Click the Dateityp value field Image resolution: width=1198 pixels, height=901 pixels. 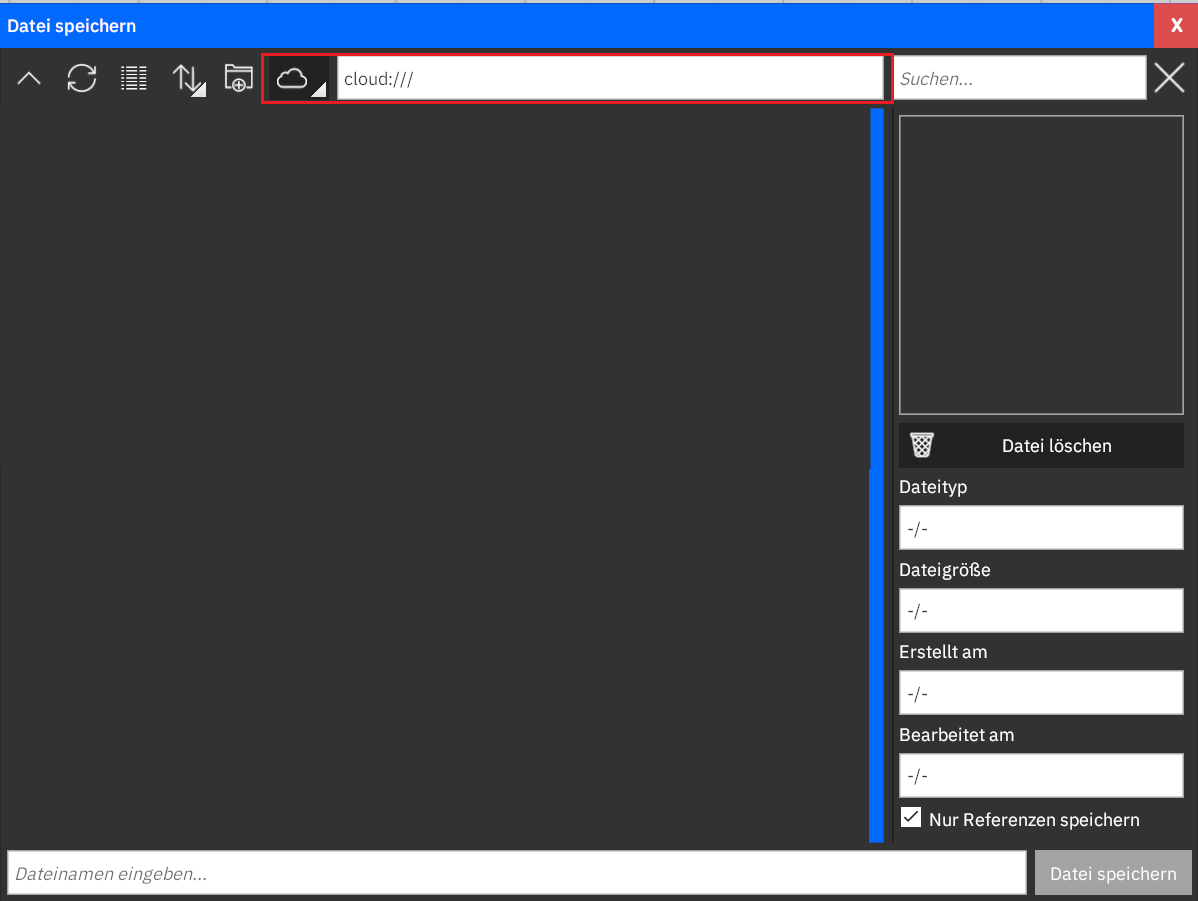click(1041, 527)
